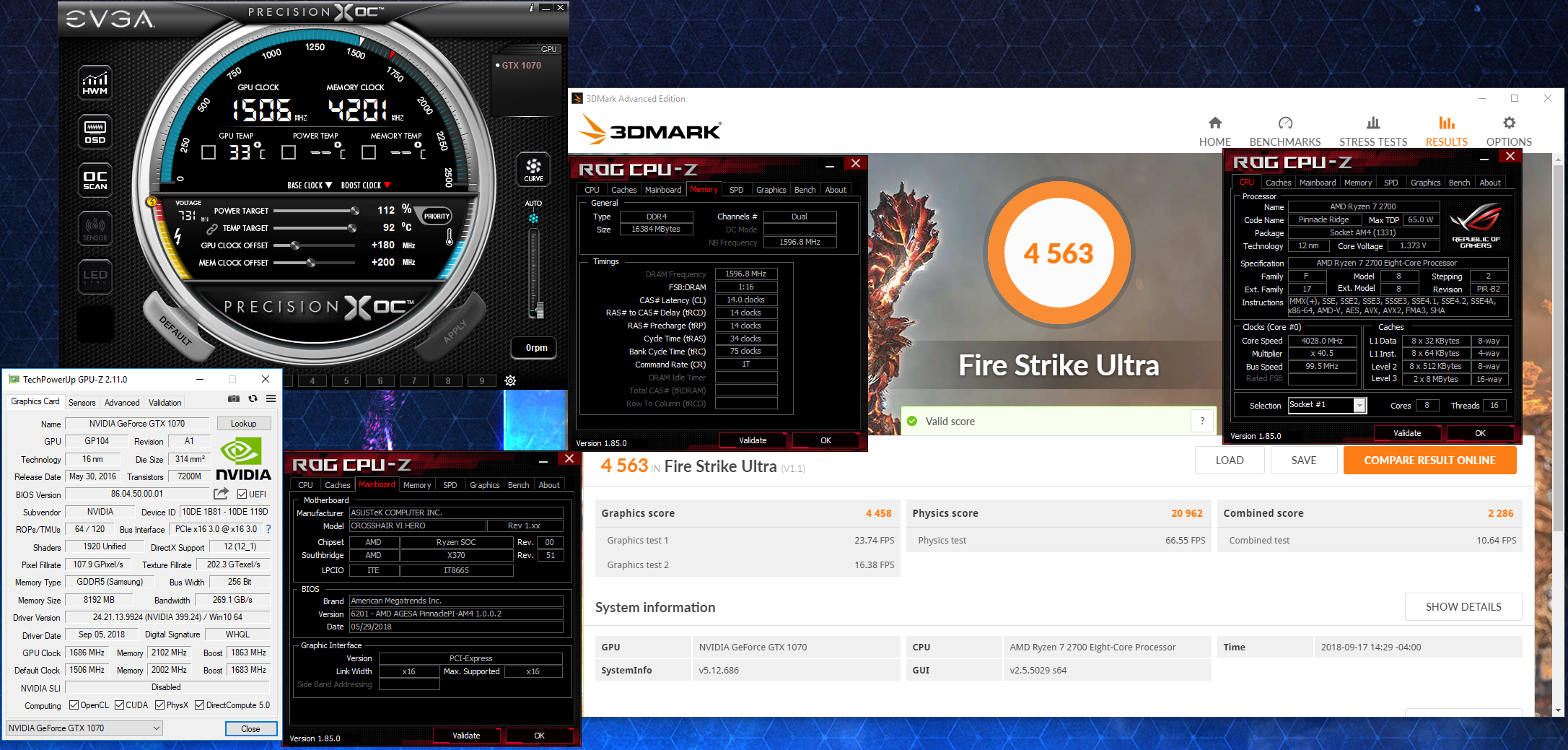
Task: Click the 3DMARK logo
Action: pos(651,131)
